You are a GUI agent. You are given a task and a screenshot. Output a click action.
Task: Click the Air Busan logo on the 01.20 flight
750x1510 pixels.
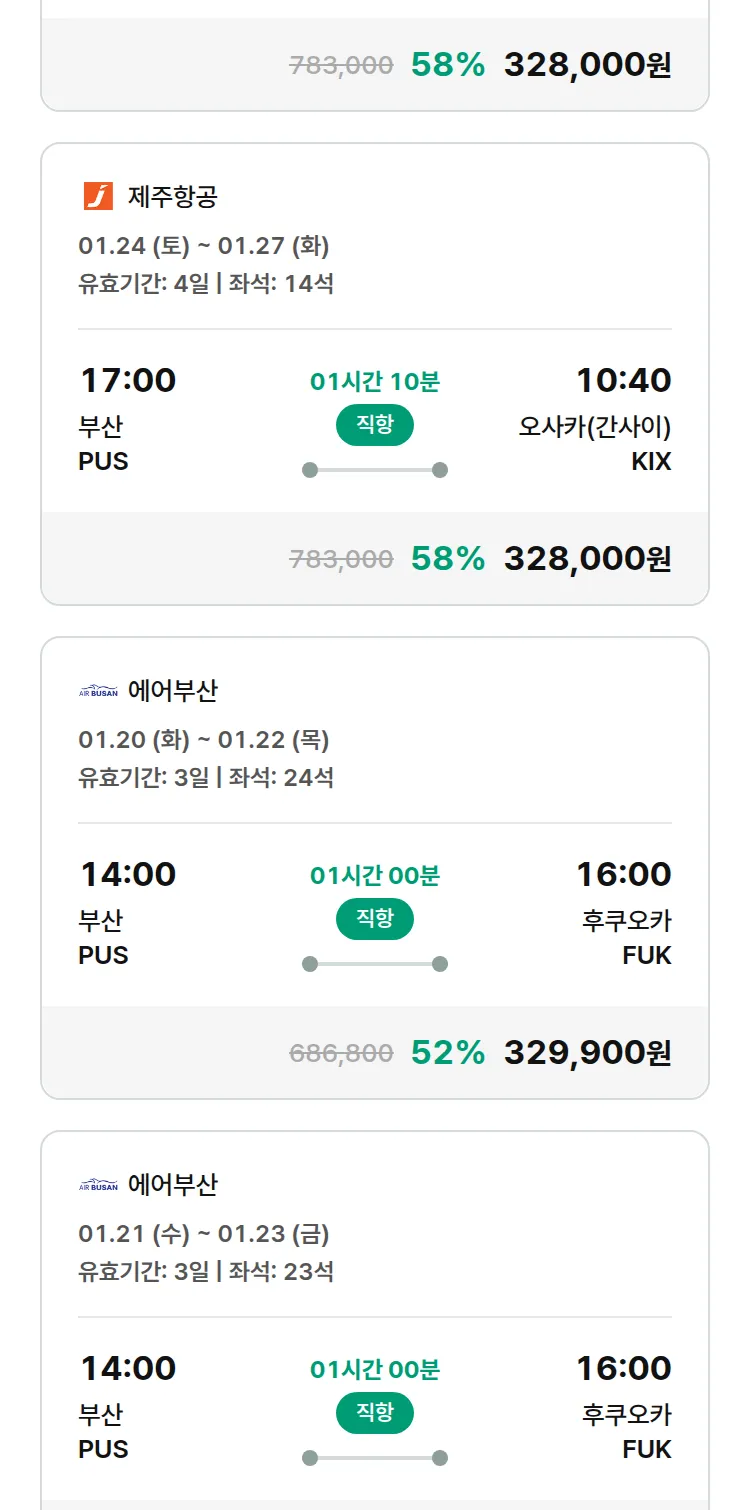click(x=98, y=691)
